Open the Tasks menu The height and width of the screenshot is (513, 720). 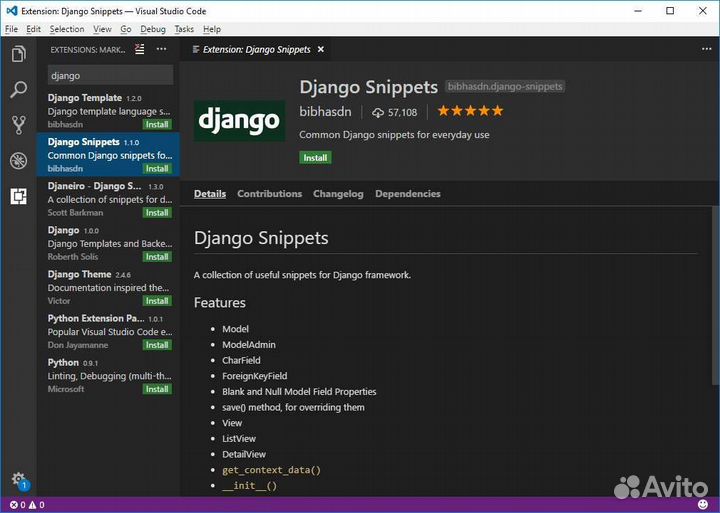[x=184, y=29]
